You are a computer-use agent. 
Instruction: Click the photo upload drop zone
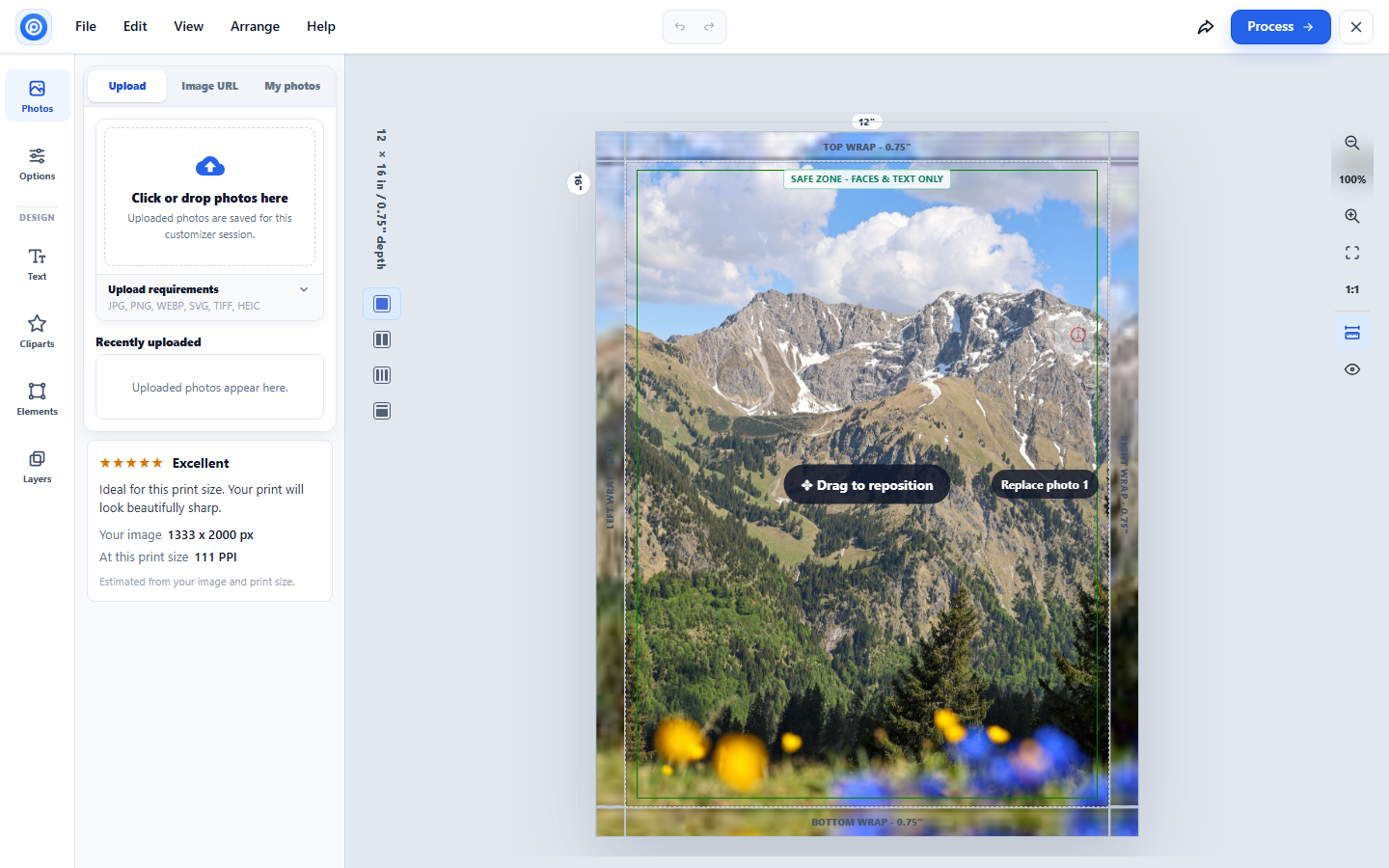pyautogui.click(x=209, y=197)
